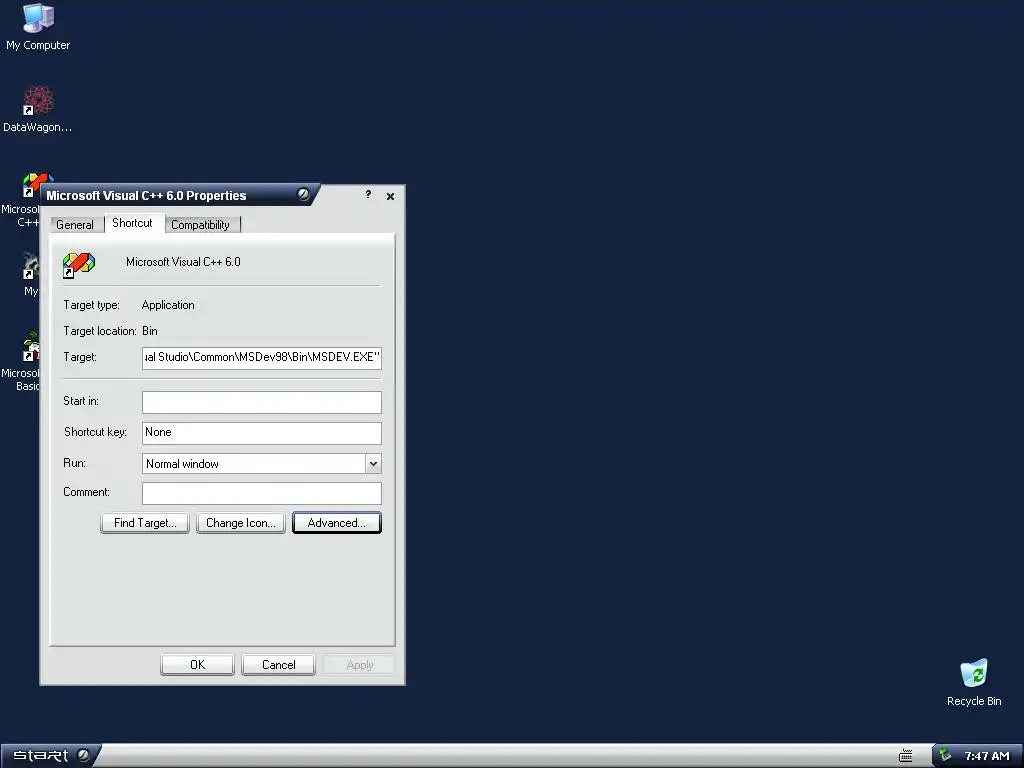Click the Change Icon button
The height and width of the screenshot is (768, 1024).
(x=241, y=522)
